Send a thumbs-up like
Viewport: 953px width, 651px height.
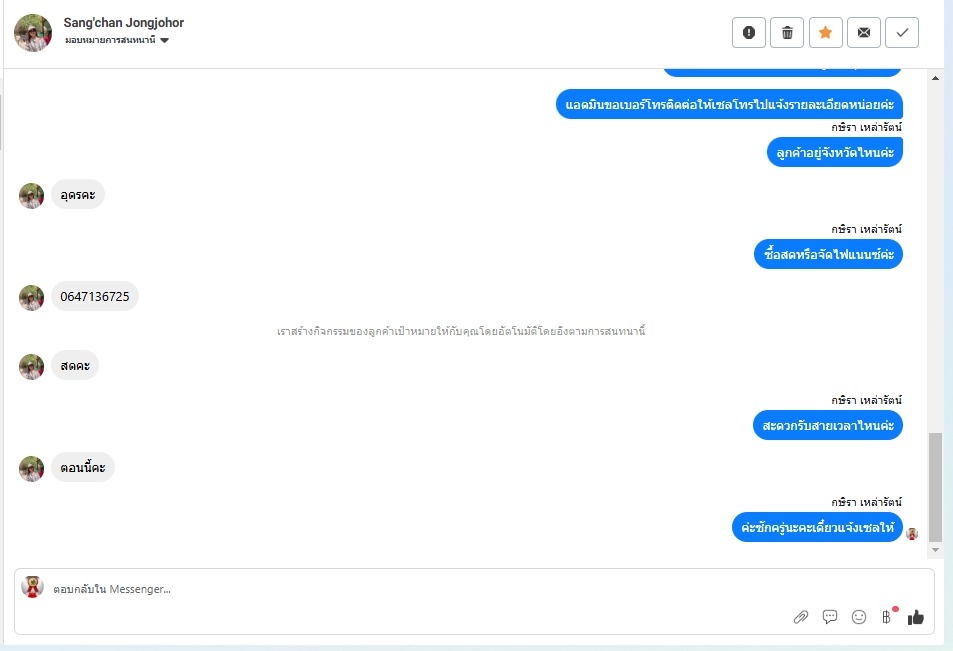[x=915, y=618]
